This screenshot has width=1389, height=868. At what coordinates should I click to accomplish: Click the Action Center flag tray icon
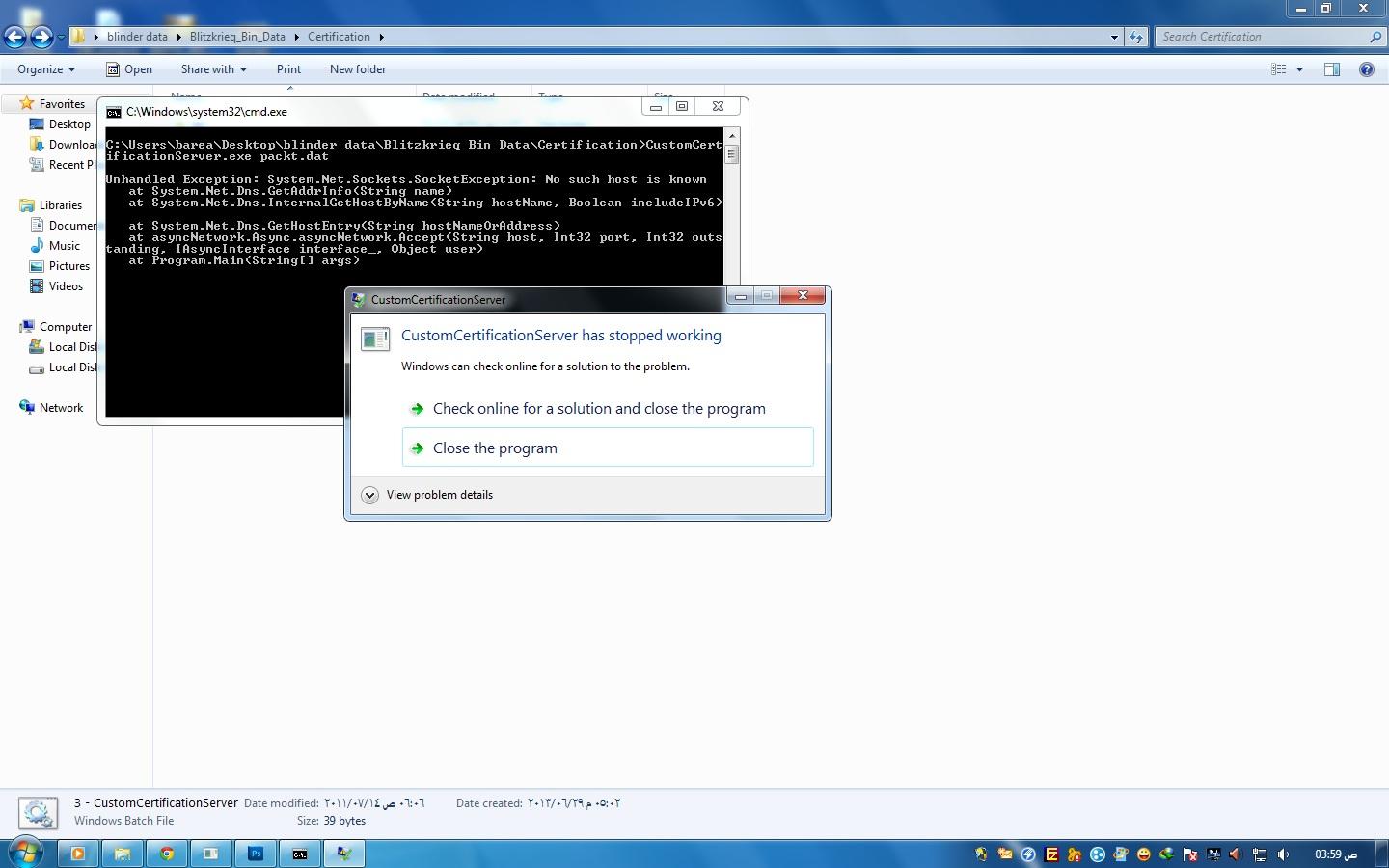1190,854
